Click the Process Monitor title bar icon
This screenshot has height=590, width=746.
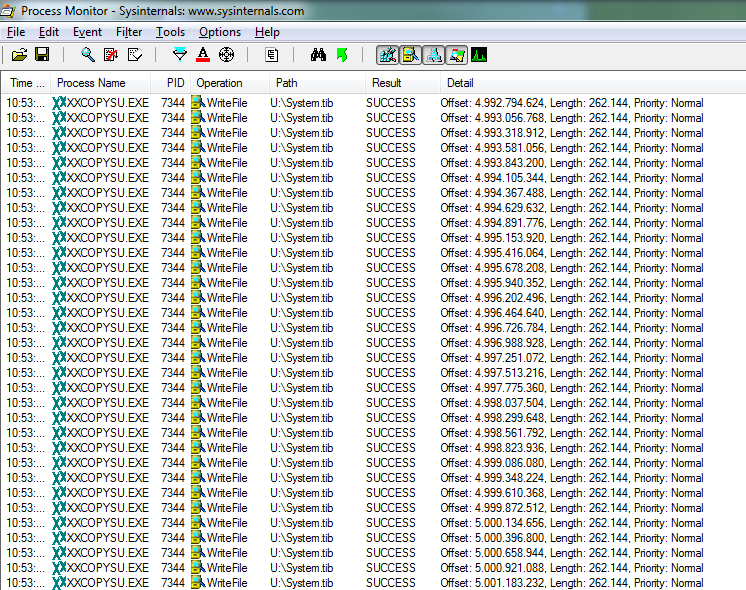pyautogui.click(x=8, y=10)
